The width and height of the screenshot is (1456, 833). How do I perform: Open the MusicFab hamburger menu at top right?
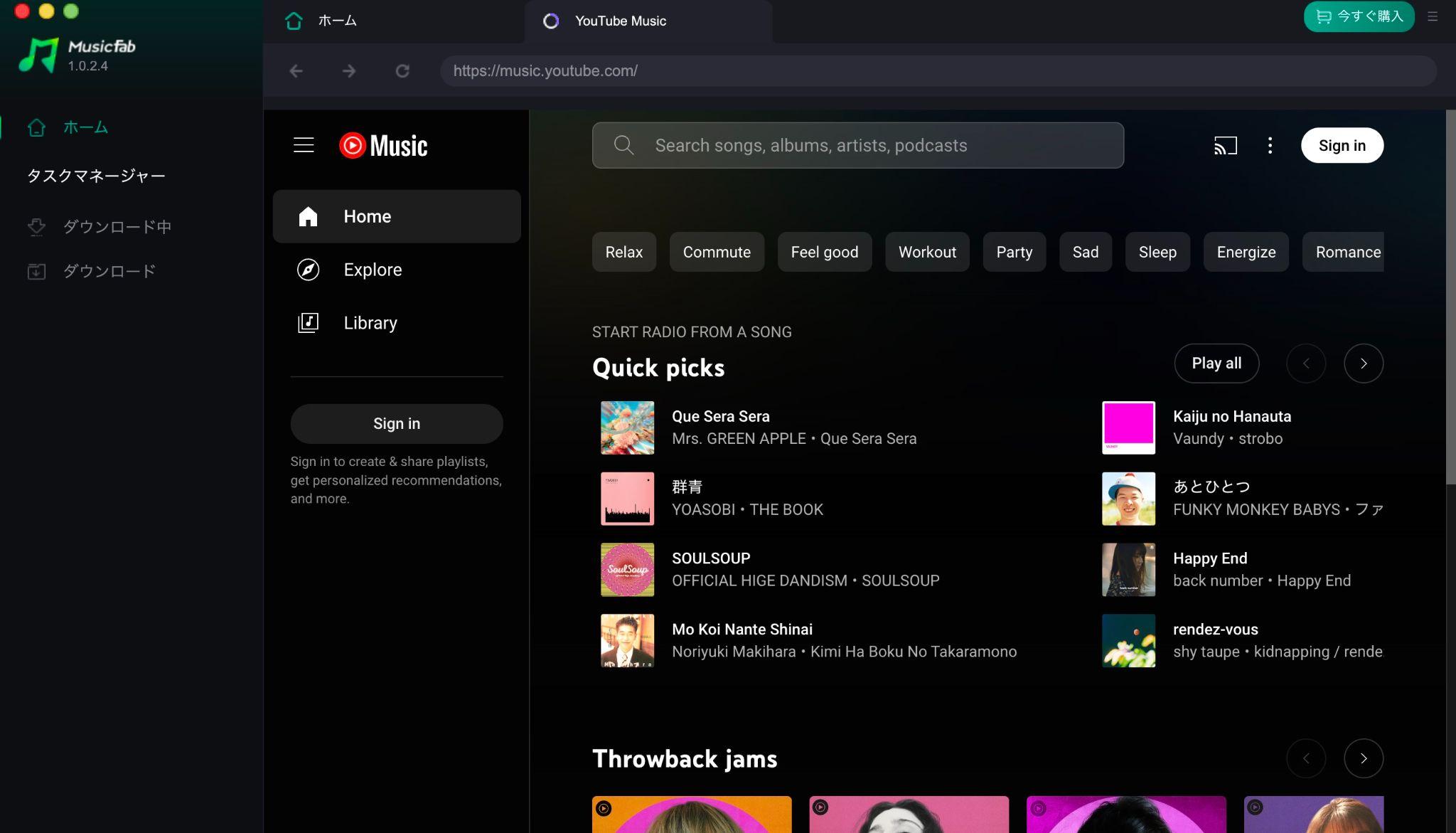click(1433, 16)
